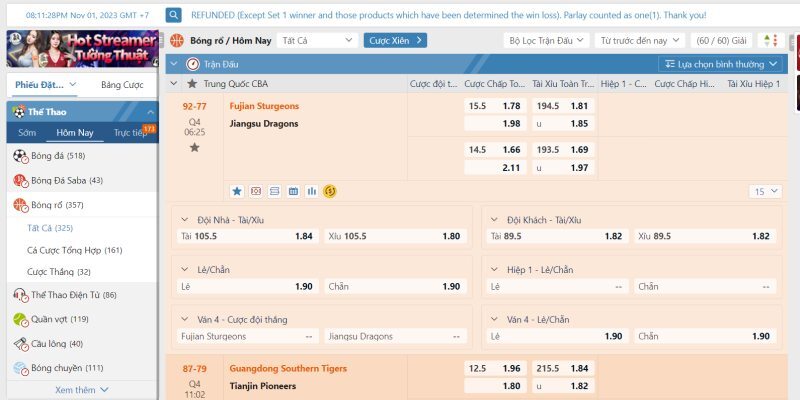Image resolution: width=800 pixels, height=400 pixels.
Task: Open the statistics bar chart icon
Action: (x=311, y=190)
